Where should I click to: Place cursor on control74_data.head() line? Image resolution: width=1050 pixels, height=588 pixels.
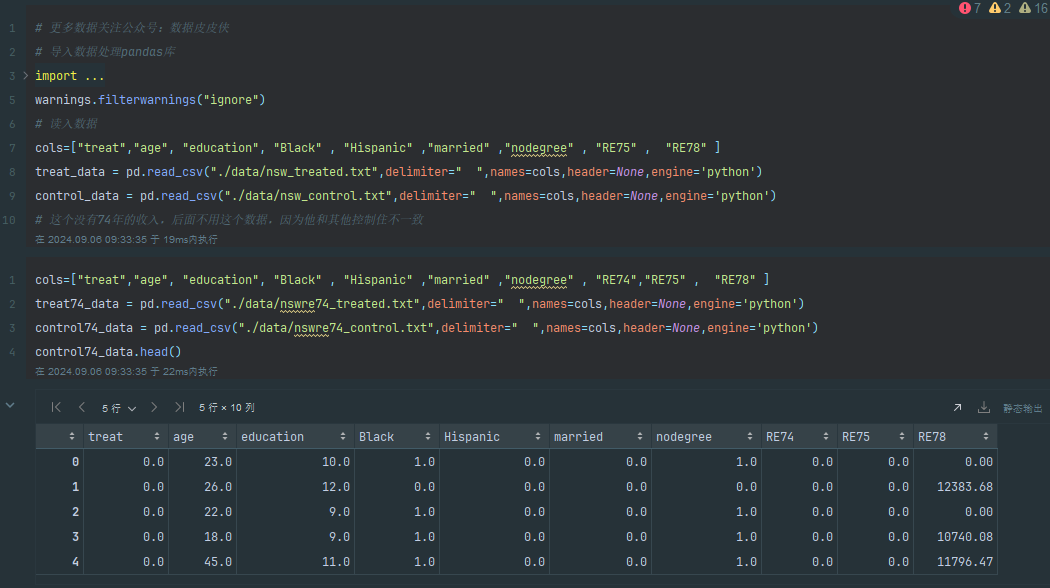[108, 352]
